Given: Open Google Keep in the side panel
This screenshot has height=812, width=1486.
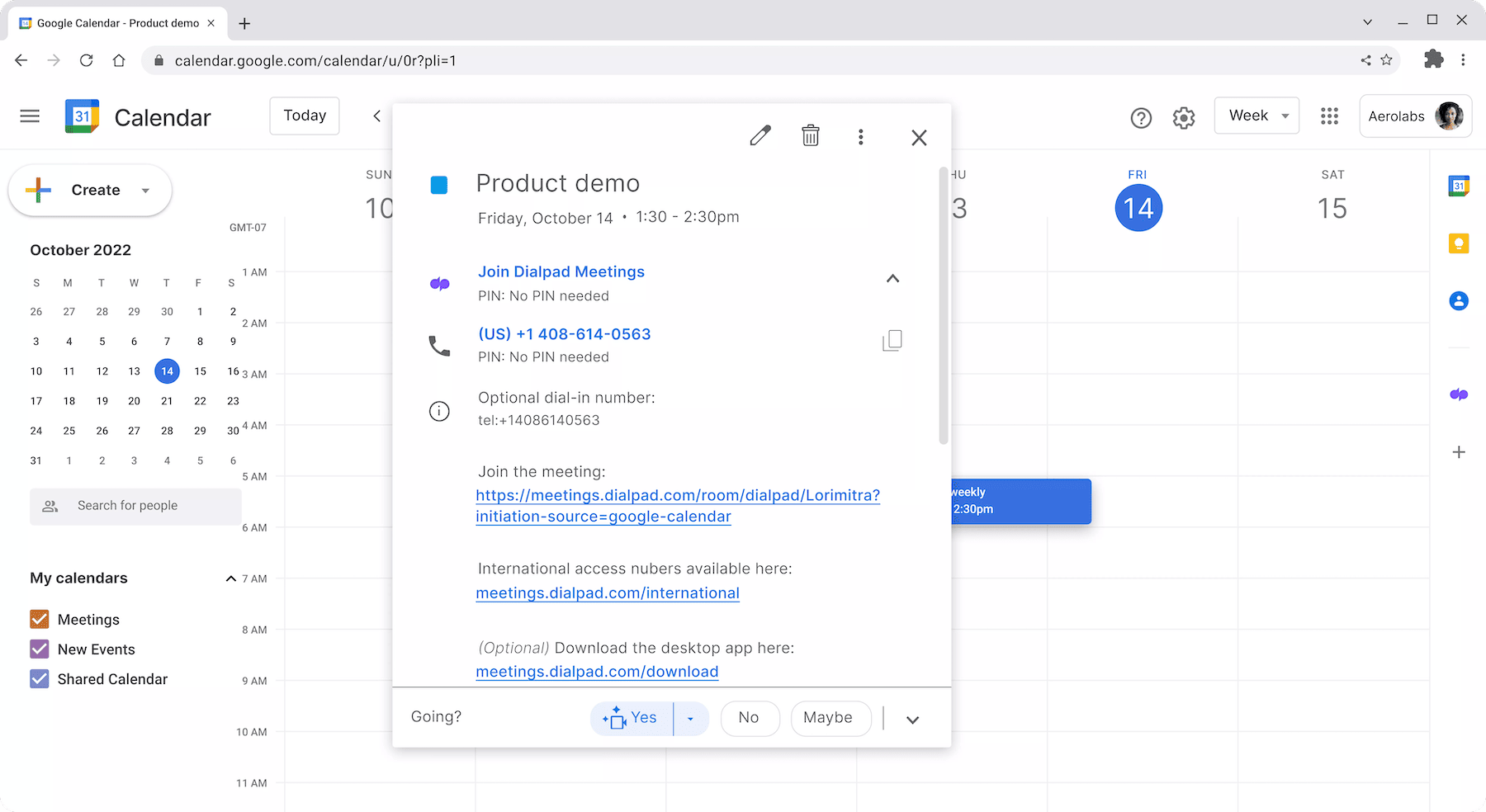Looking at the screenshot, I should pos(1459,243).
